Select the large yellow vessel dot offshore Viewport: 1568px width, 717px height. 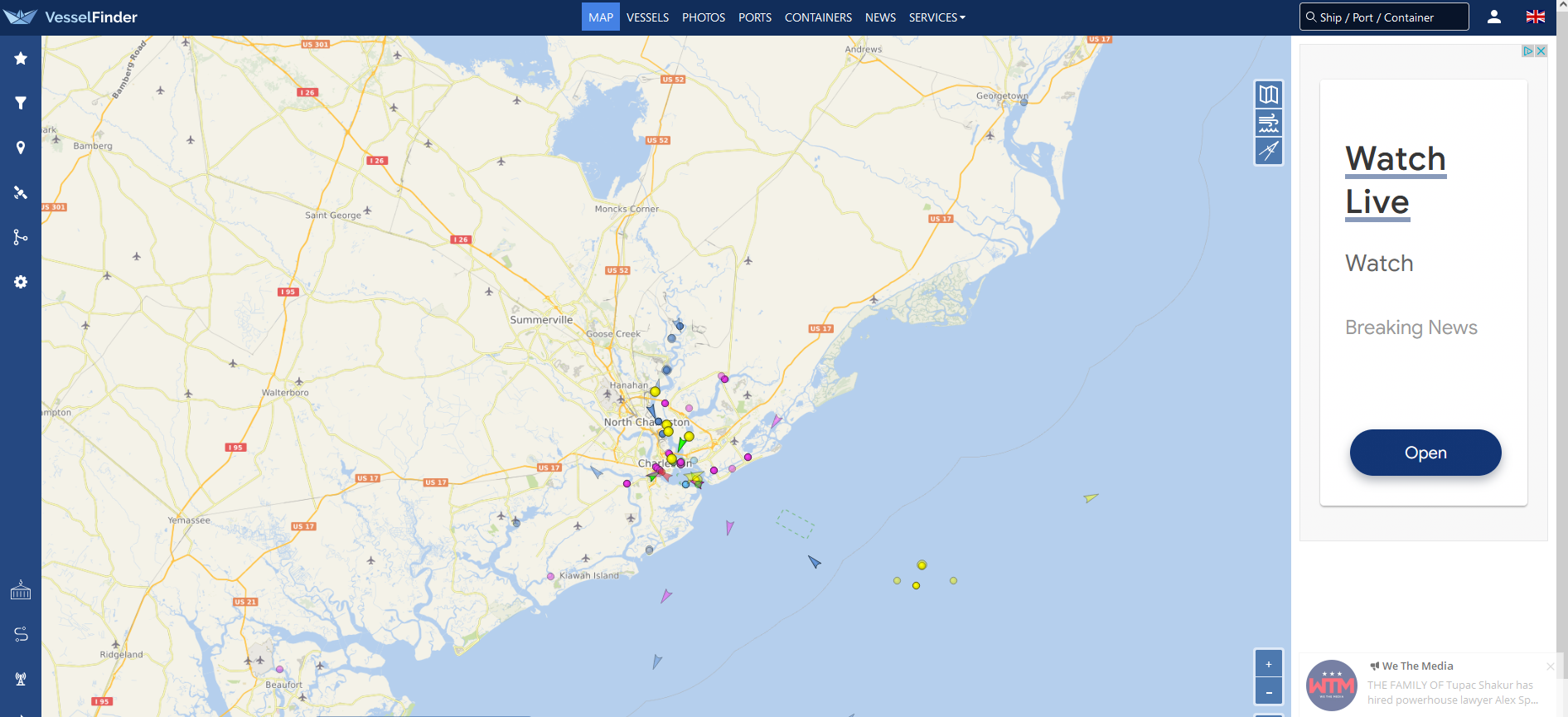pos(922,565)
